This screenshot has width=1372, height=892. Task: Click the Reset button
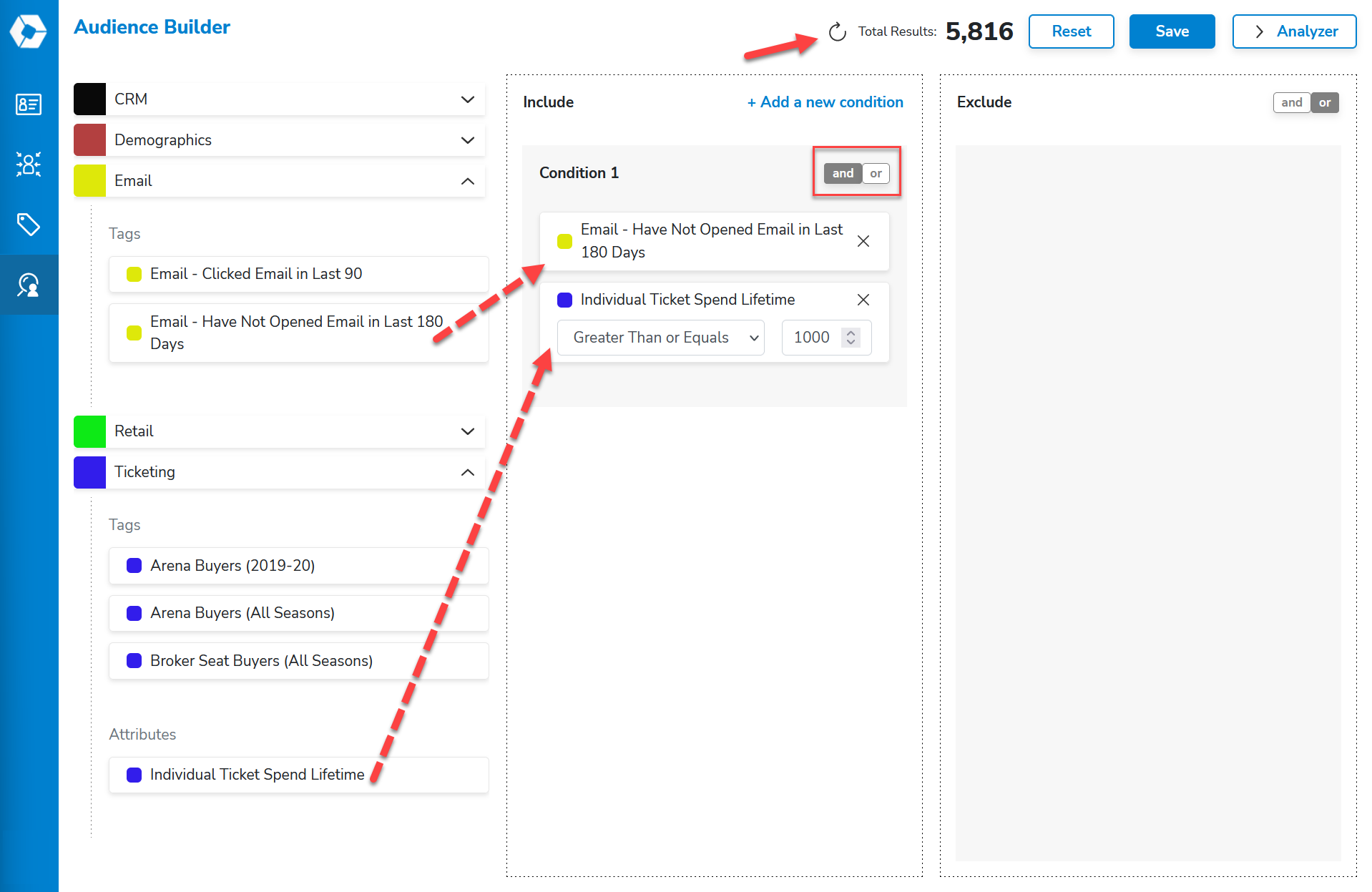tap(1071, 31)
